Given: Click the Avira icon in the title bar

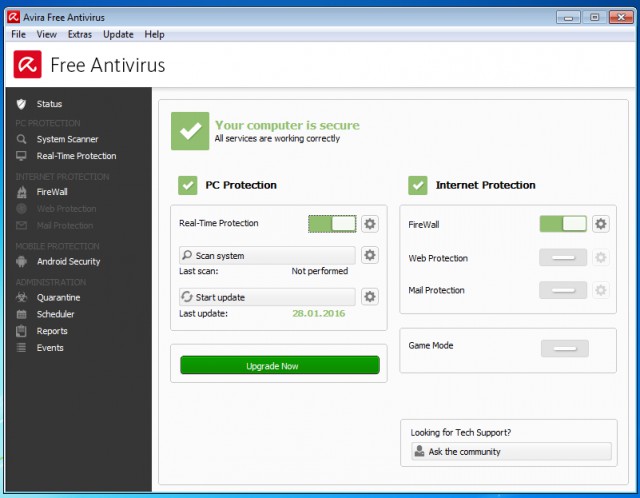Looking at the screenshot, I should click(x=13, y=17).
